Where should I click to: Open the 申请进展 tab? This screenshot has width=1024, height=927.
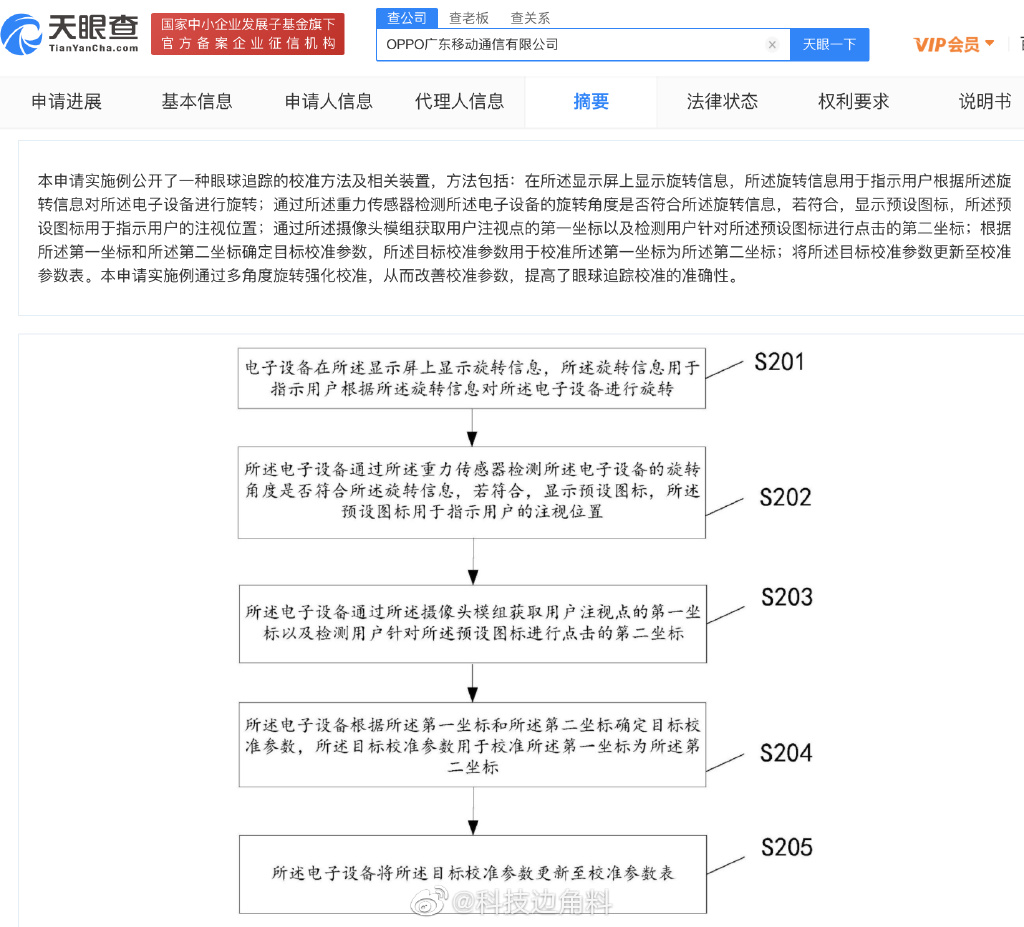[67, 101]
